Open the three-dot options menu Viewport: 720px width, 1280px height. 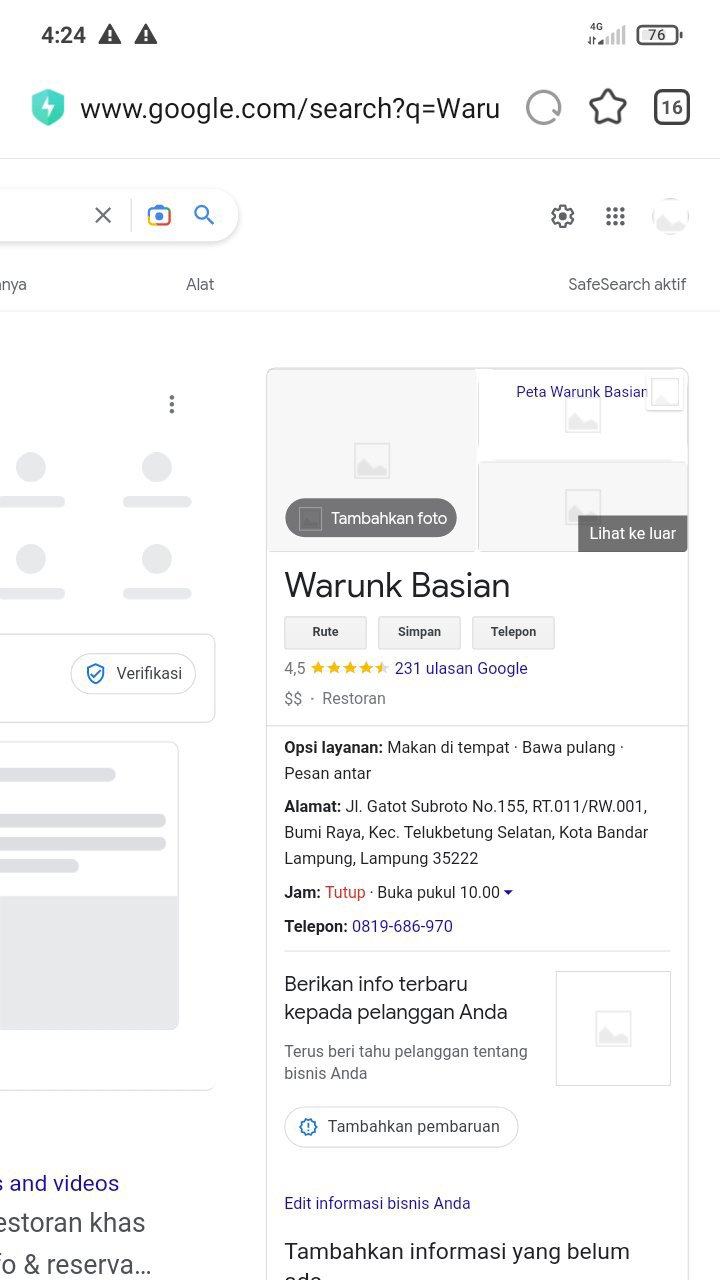(172, 404)
